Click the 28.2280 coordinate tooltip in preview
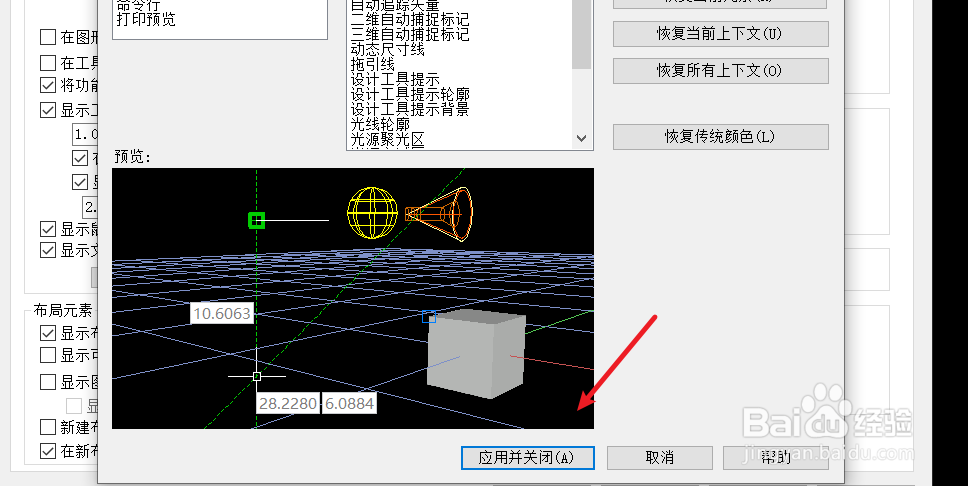Image resolution: width=968 pixels, height=486 pixels. tap(288, 404)
